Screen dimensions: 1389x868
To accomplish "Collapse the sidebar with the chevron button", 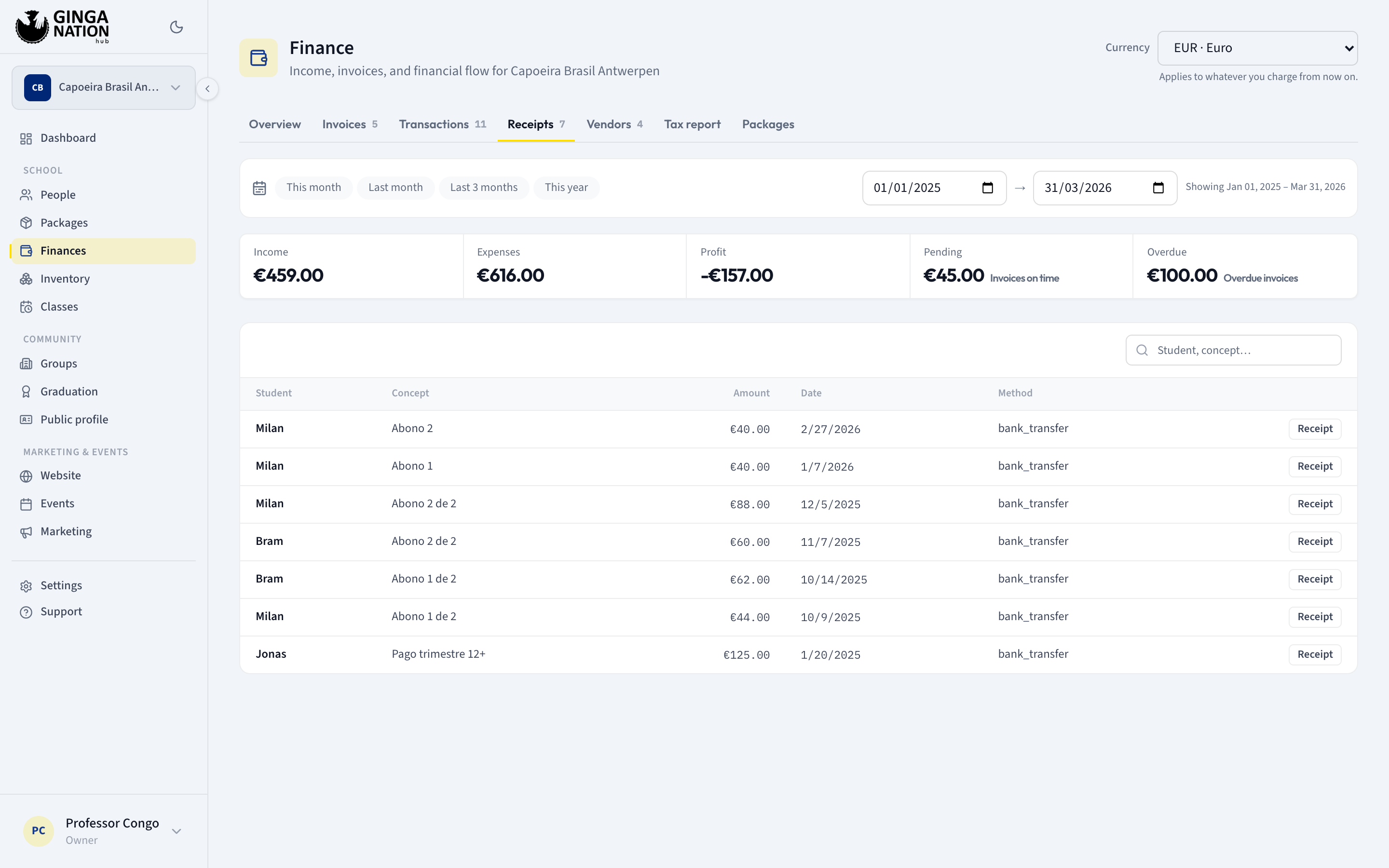I will point(207,88).
